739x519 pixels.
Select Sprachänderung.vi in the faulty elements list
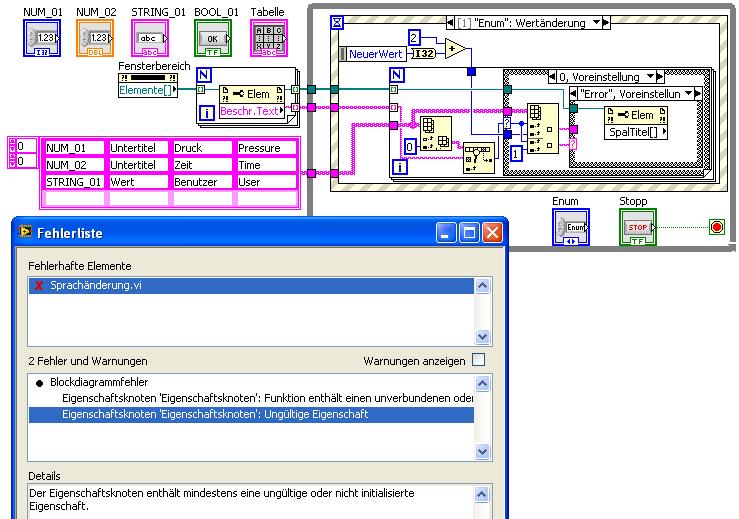click(251, 286)
